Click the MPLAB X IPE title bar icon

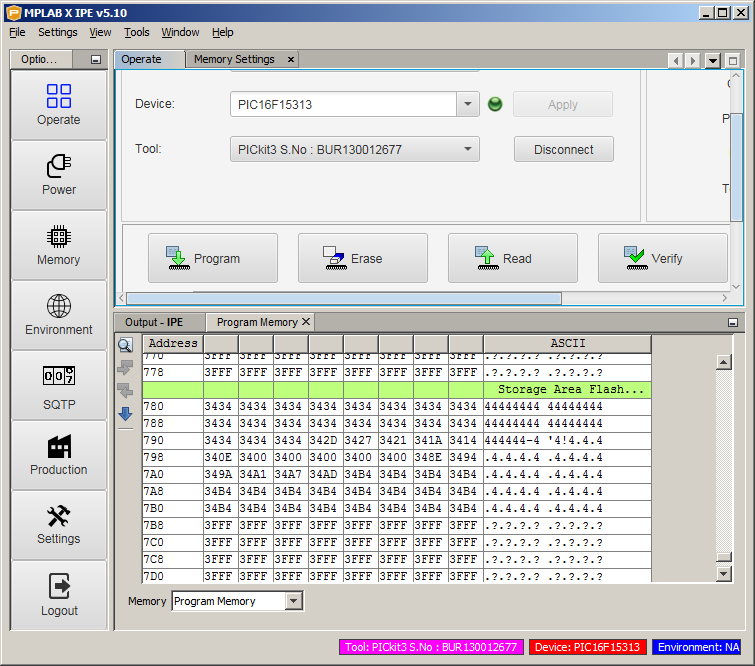(x=14, y=13)
